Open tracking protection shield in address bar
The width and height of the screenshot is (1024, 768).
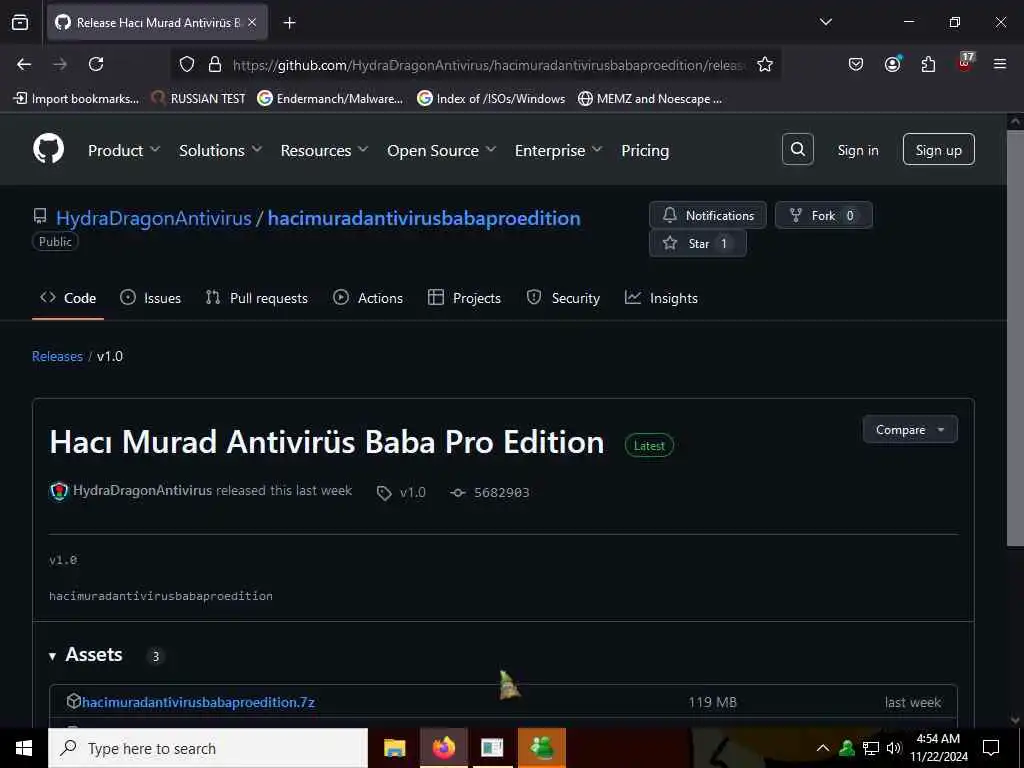point(187,64)
